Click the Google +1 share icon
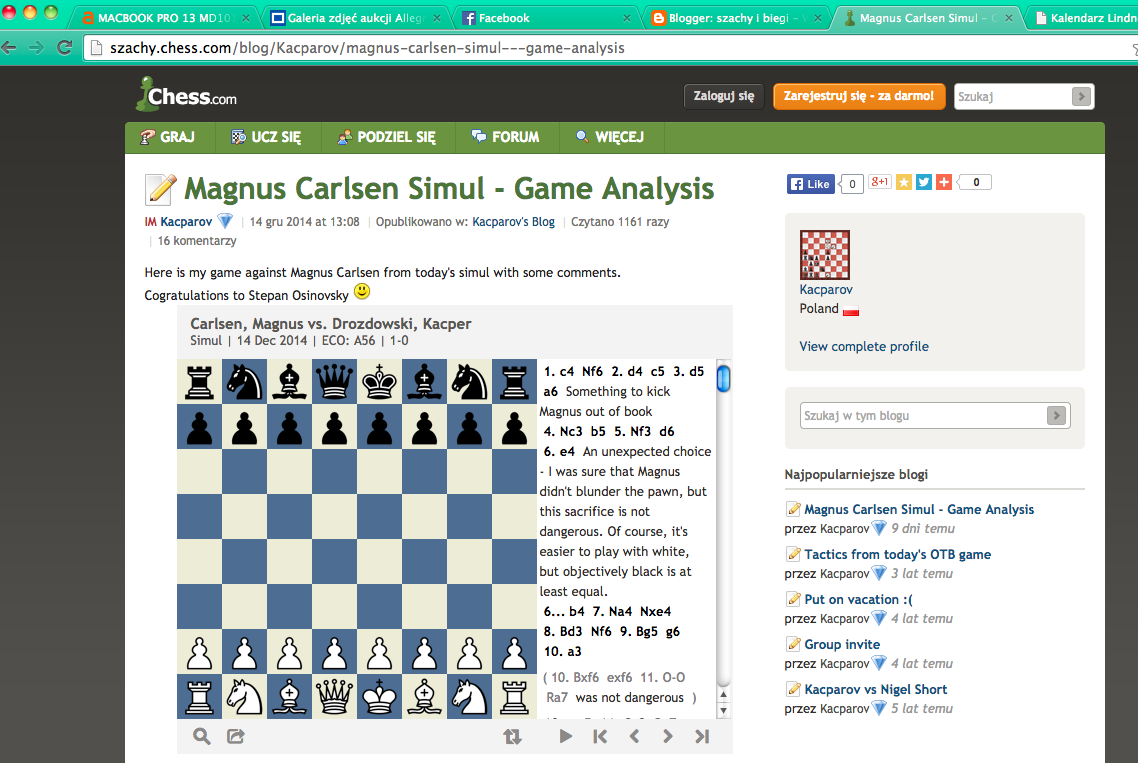This screenshot has width=1138, height=763. pyautogui.click(x=880, y=182)
